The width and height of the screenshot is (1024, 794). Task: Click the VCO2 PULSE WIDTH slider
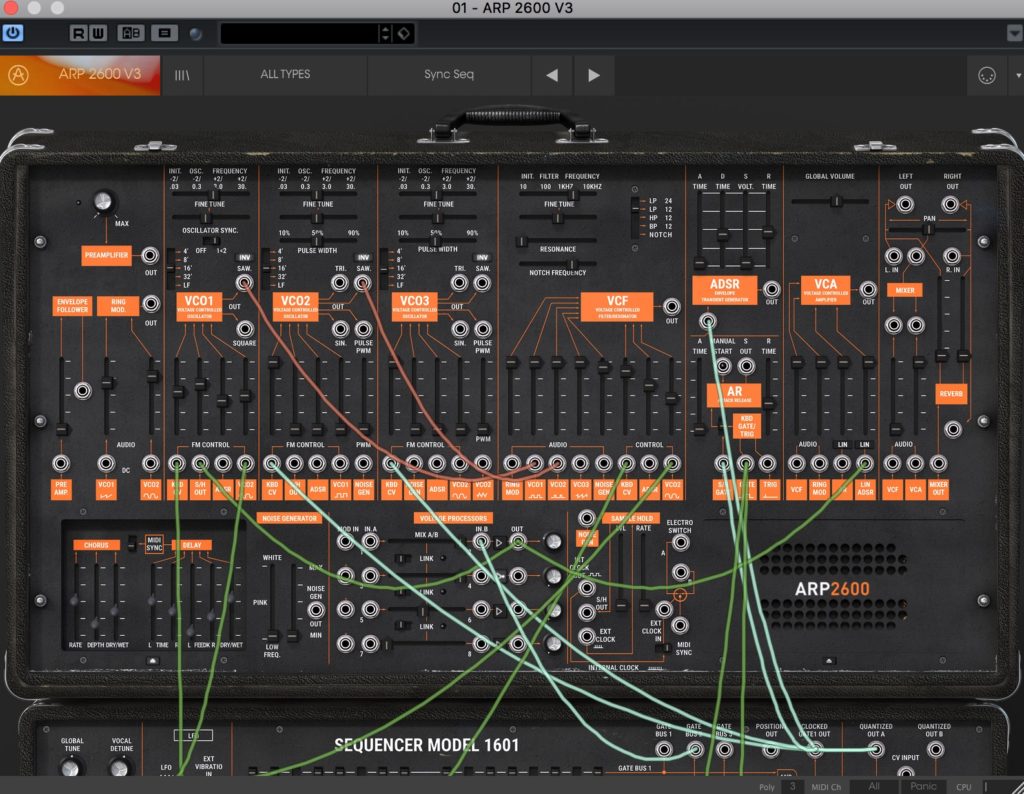pos(317,241)
